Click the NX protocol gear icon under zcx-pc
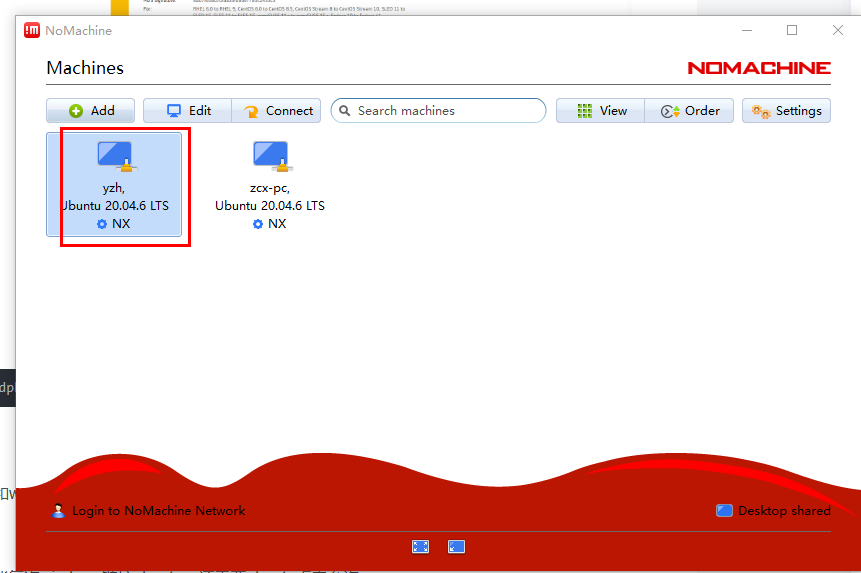 [x=258, y=224]
